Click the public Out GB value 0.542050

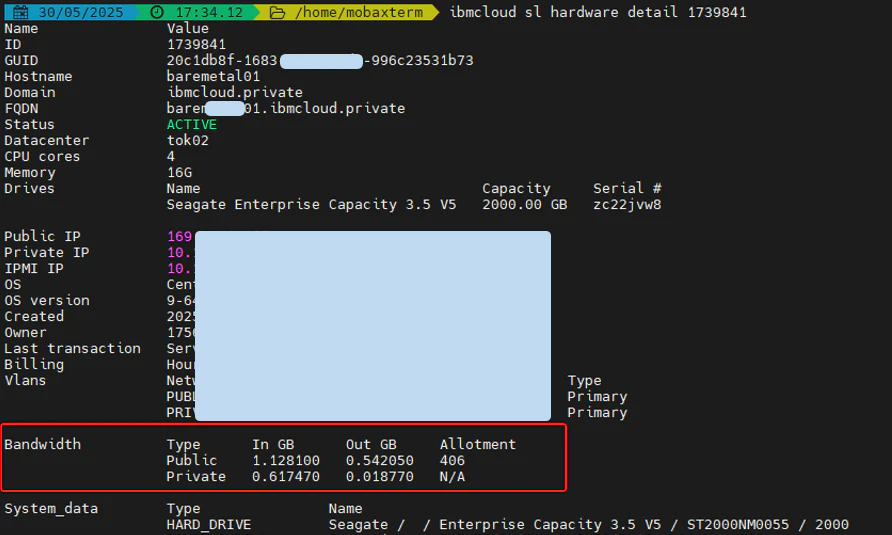click(x=379, y=460)
